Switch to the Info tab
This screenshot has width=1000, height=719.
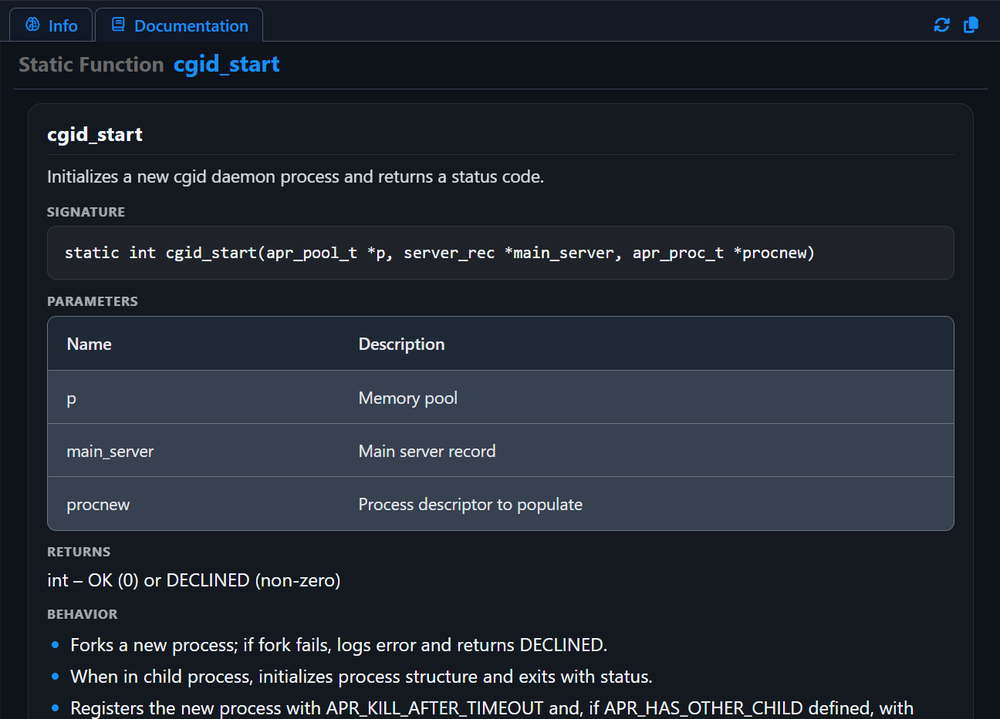(x=51, y=26)
